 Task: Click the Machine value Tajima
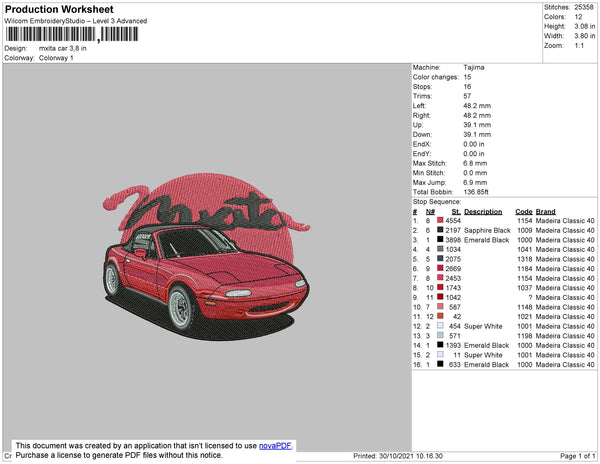coord(475,68)
